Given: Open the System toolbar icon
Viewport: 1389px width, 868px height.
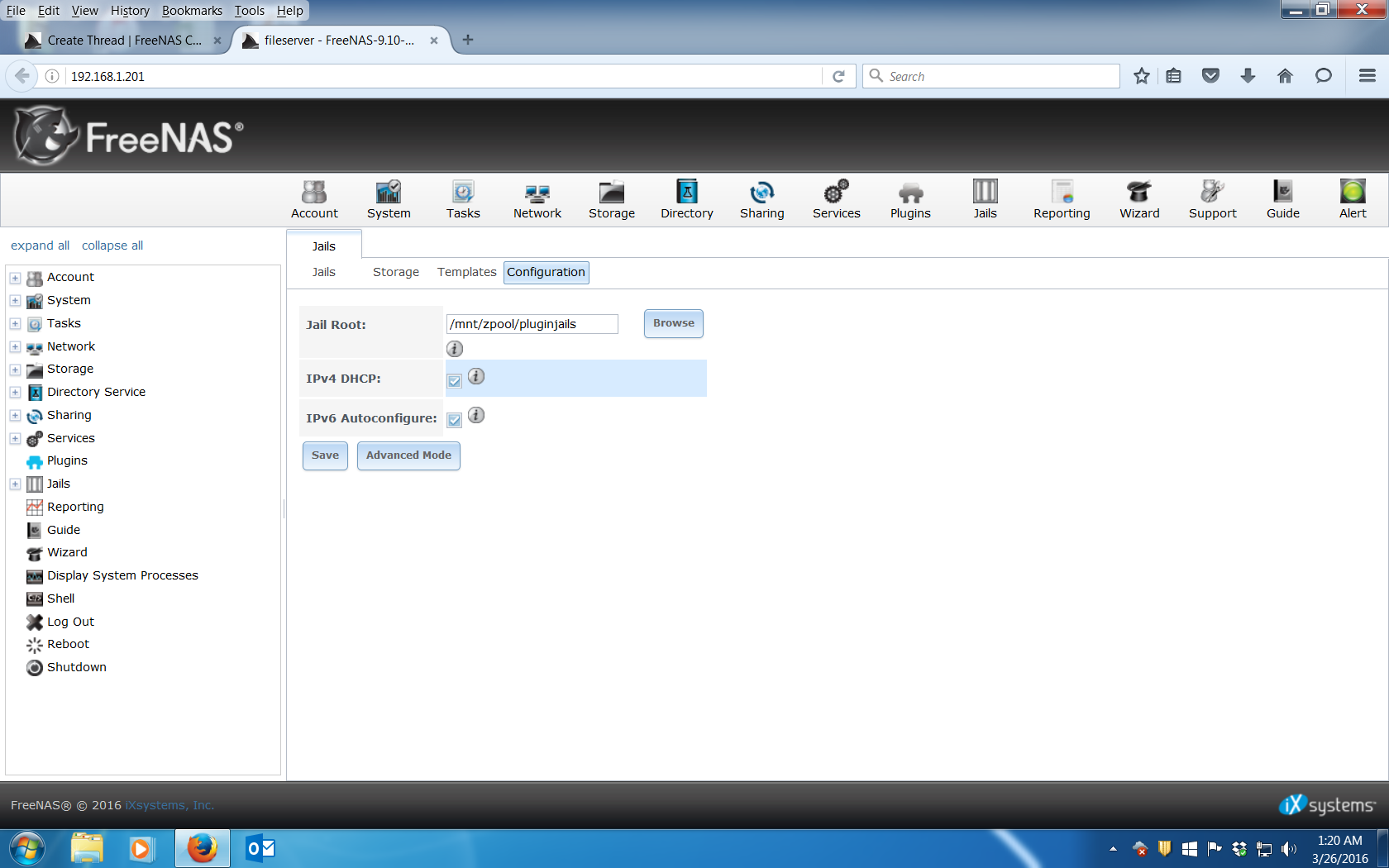Looking at the screenshot, I should [x=389, y=200].
